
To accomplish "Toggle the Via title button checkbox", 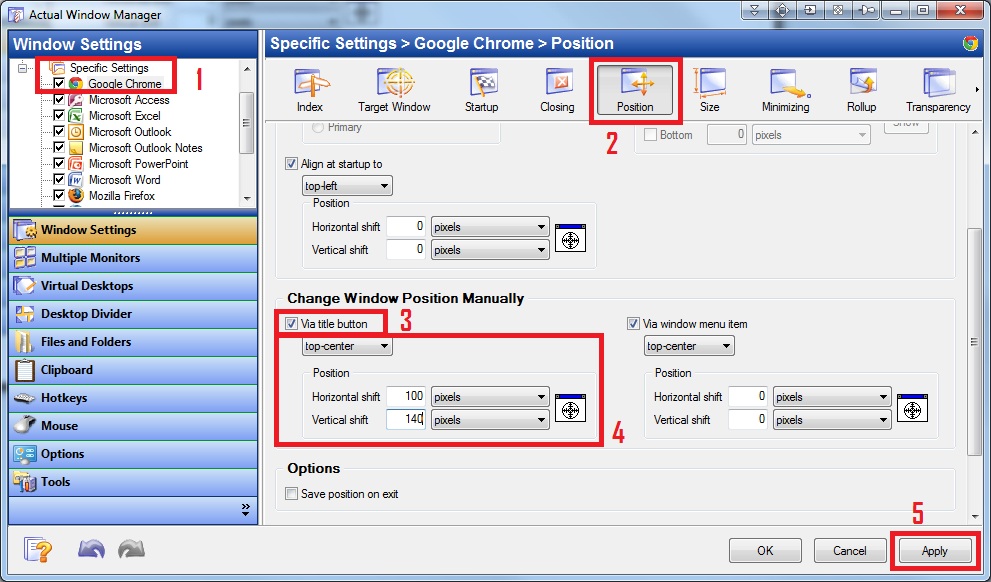I will click(x=291, y=324).
